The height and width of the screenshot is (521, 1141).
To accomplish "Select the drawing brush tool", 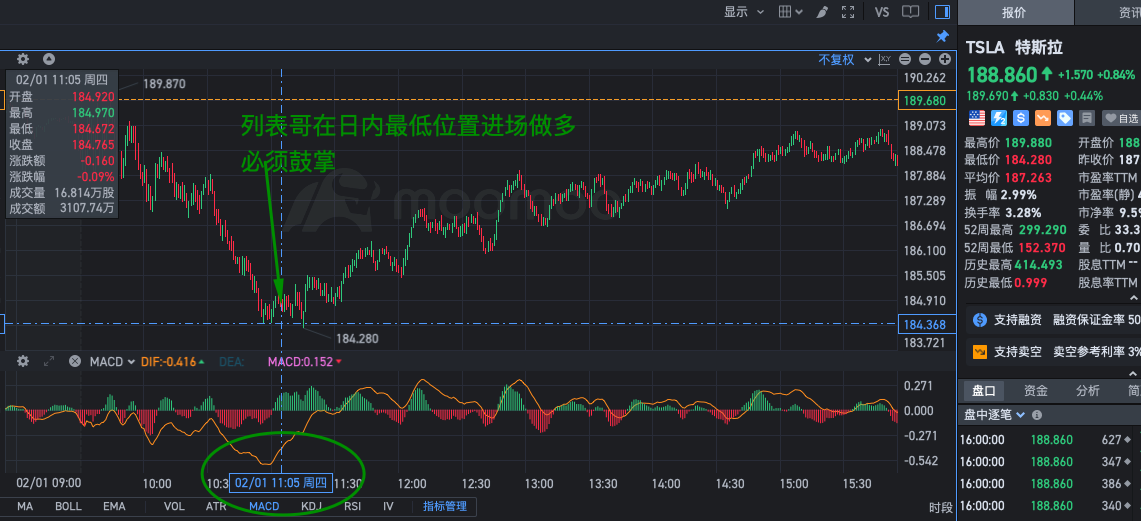I will (822, 12).
